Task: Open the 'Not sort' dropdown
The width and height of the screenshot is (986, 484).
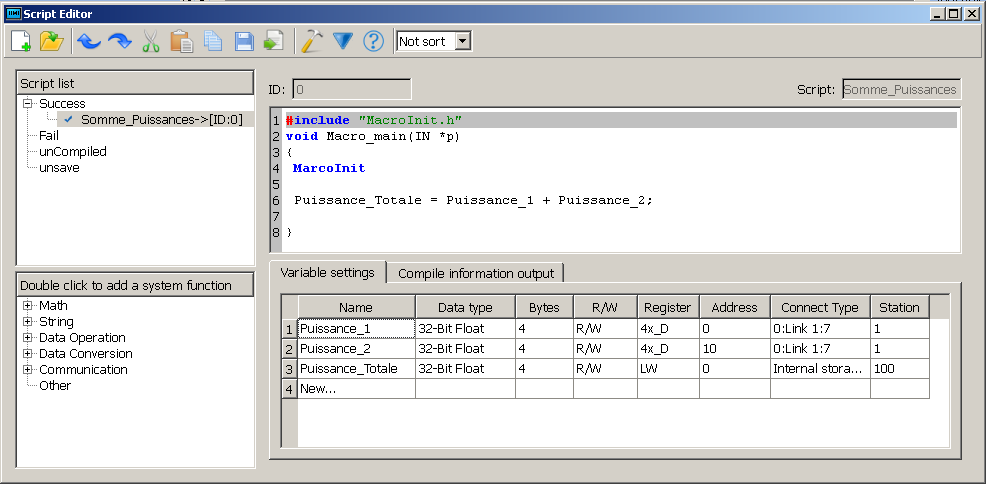Action: click(x=462, y=41)
